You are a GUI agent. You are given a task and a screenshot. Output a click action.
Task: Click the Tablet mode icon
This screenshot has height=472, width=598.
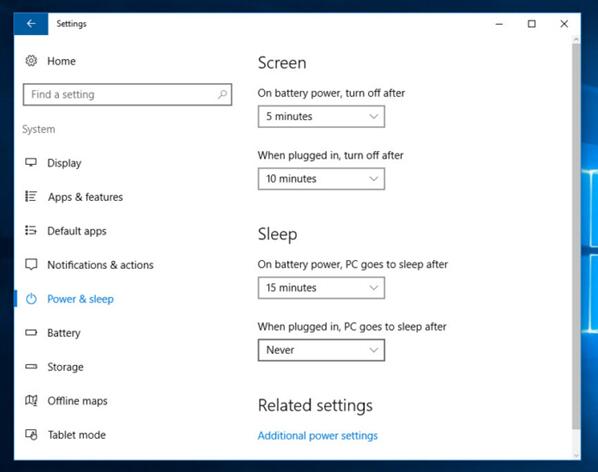[31, 434]
